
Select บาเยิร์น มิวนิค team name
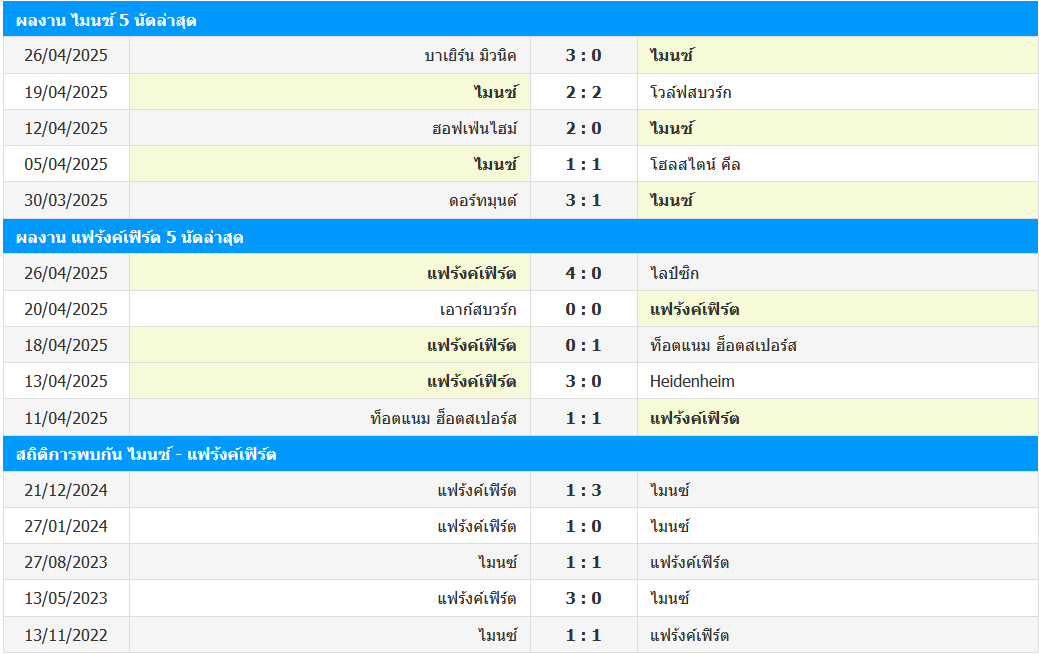(470, 56)
